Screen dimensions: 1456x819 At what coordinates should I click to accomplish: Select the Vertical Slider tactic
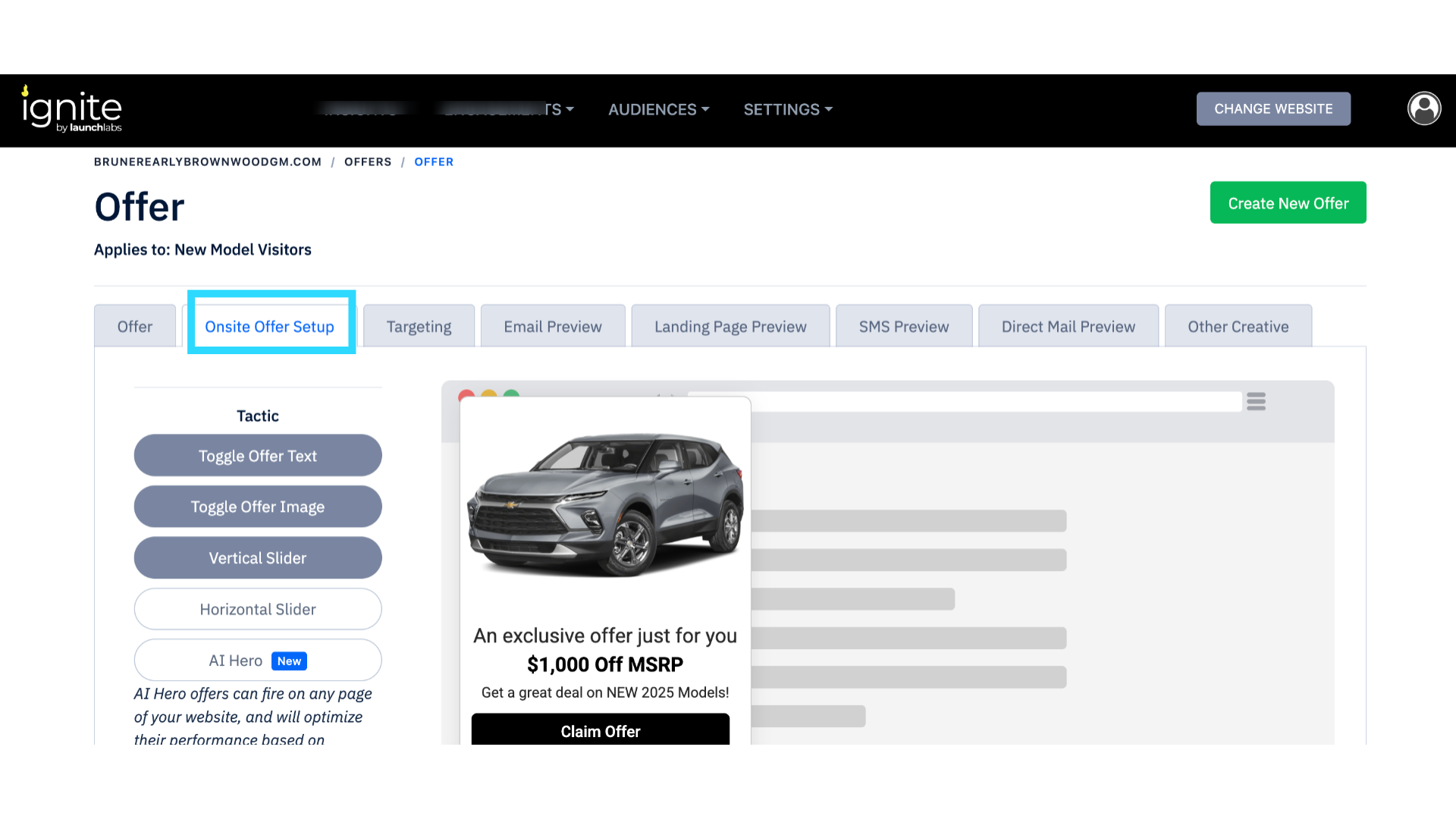(258, 558)
